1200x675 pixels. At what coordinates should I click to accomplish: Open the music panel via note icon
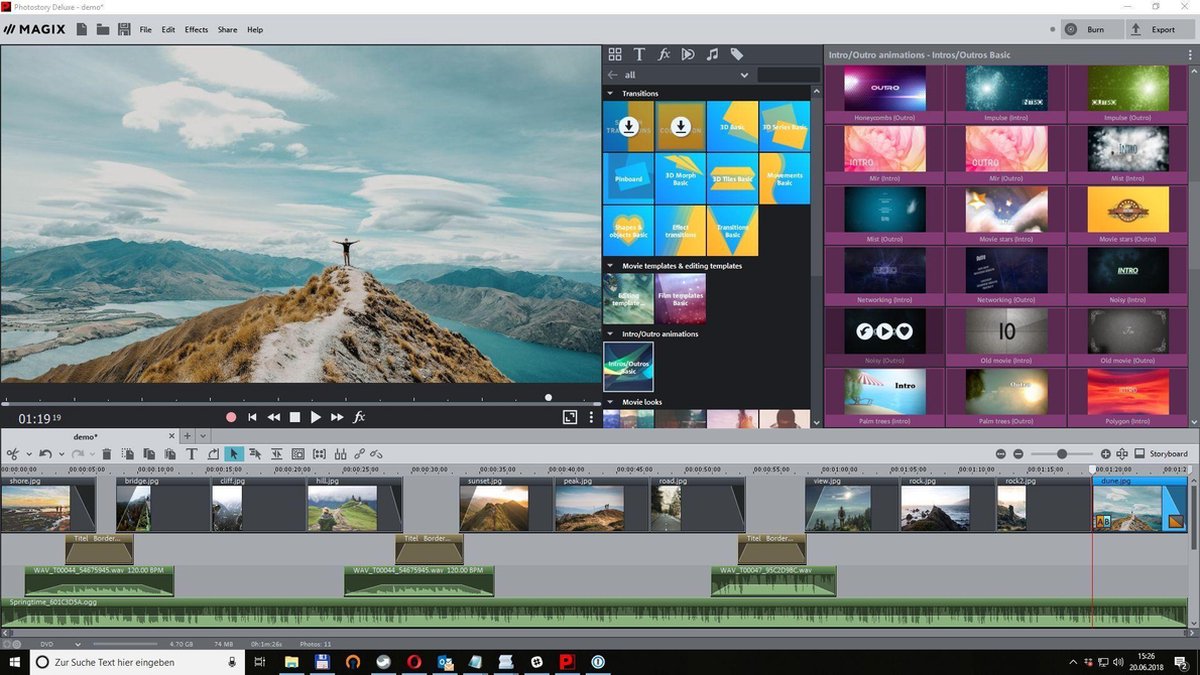[712, 54]
